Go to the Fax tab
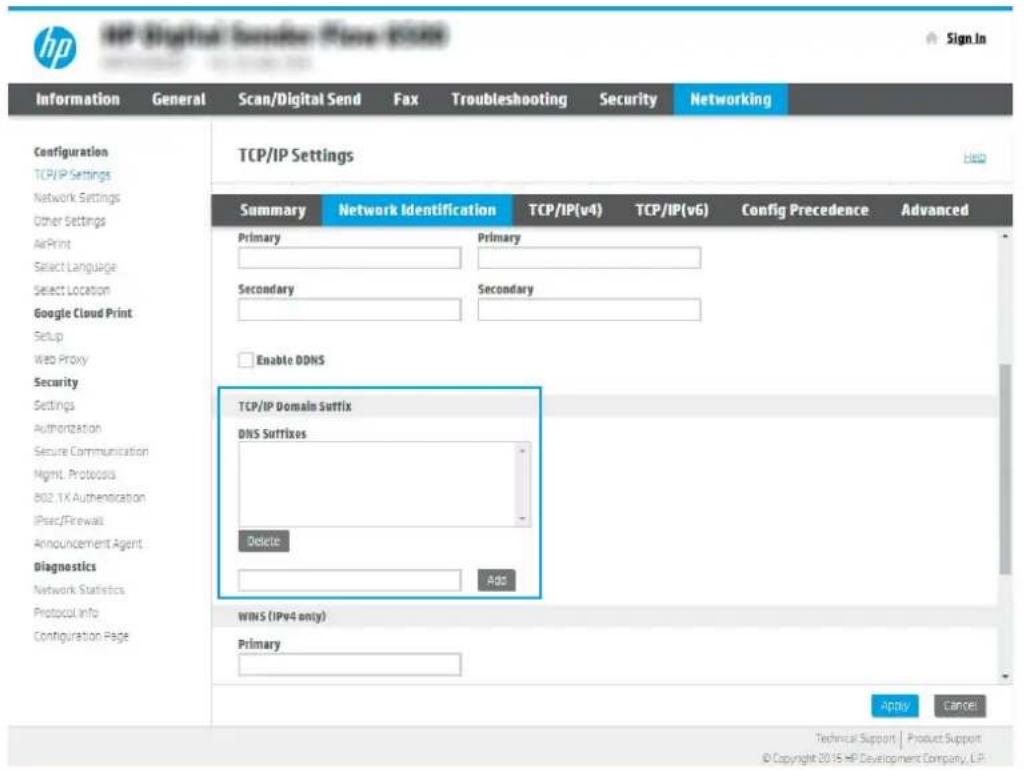1024x770 pixels. point(406,99)
